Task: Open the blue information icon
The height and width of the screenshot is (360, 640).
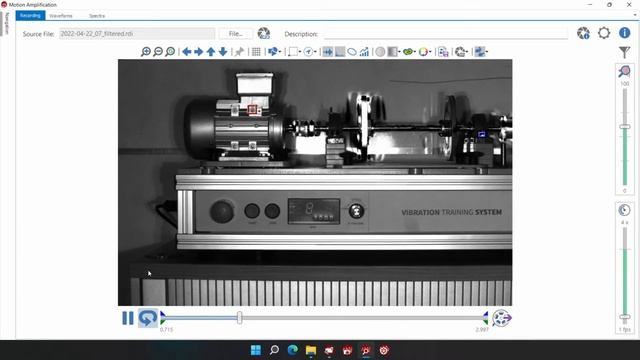Action: (x=624, y=33)
